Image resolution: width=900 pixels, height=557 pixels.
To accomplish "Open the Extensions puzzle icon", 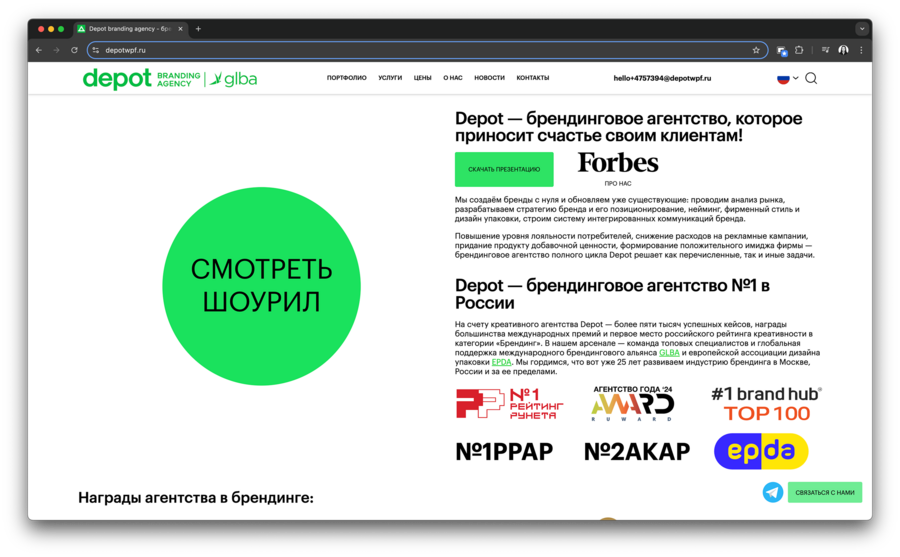I will tap(799, 51).
